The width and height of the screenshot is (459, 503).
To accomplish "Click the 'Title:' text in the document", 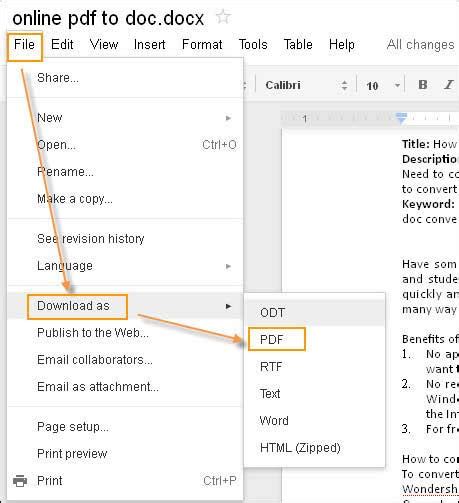I will pyautogui.click(x=416, y=144).
